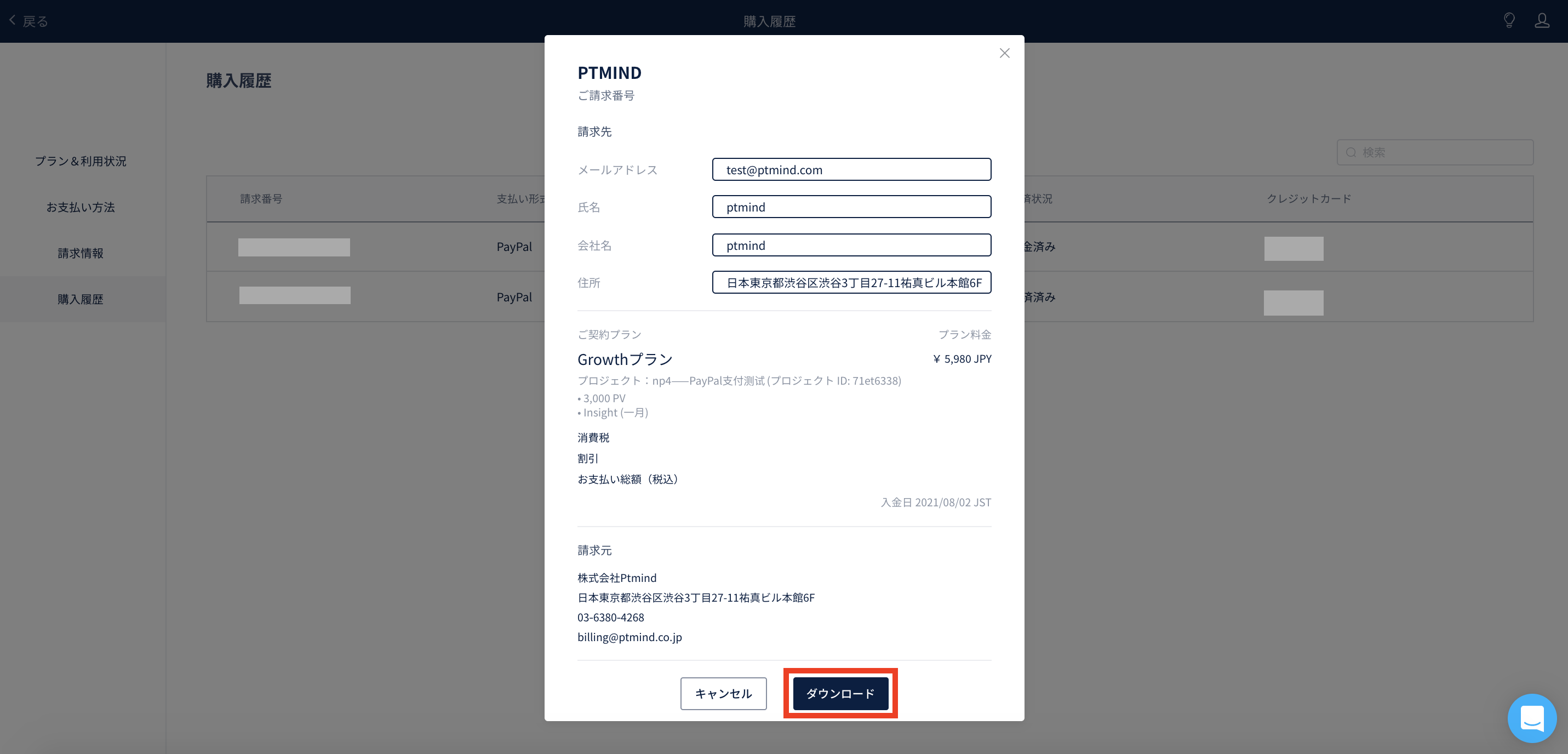Click 株式会社Ptmind company name

click(616, 578)
